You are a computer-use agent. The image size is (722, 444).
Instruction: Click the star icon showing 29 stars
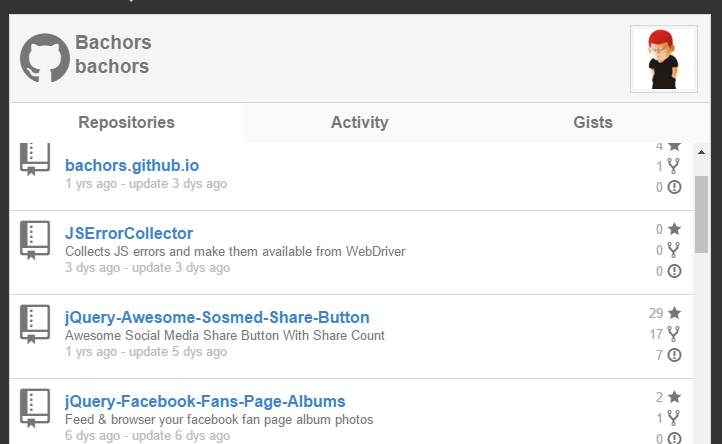[x=674, y=313]
